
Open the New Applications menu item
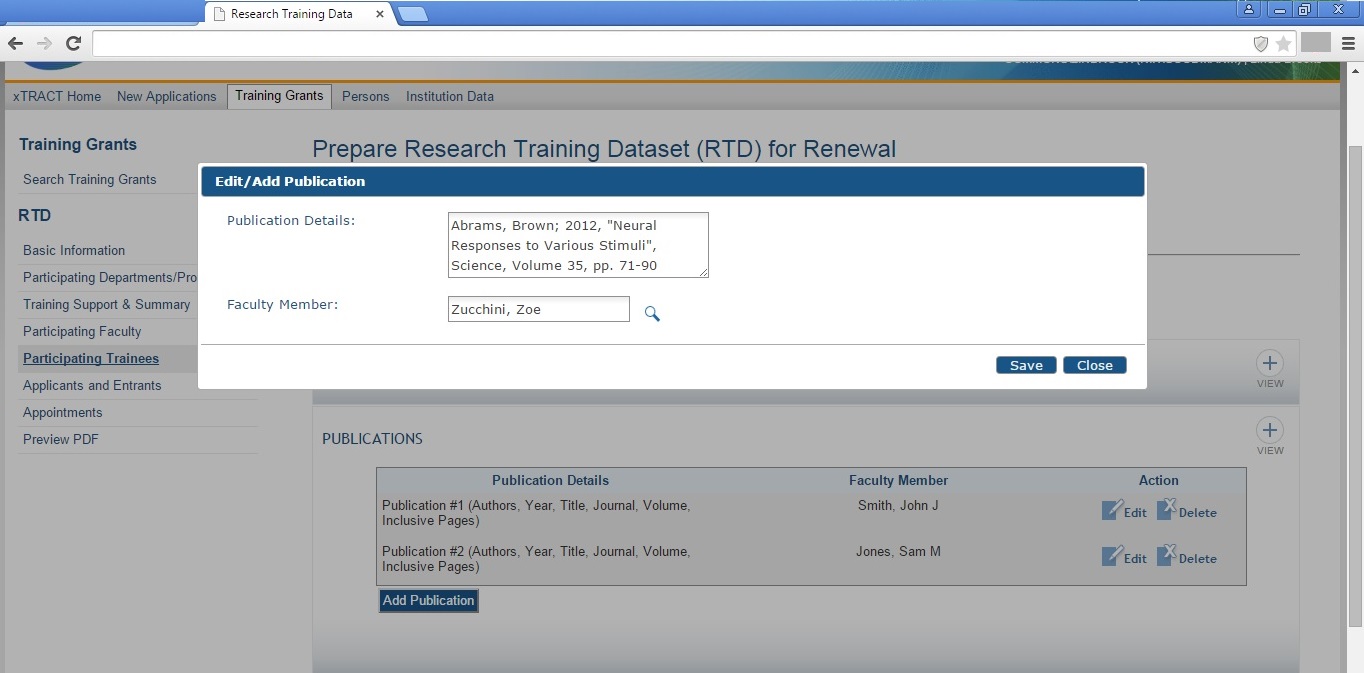pyautogui.click(x=166, y=96)
